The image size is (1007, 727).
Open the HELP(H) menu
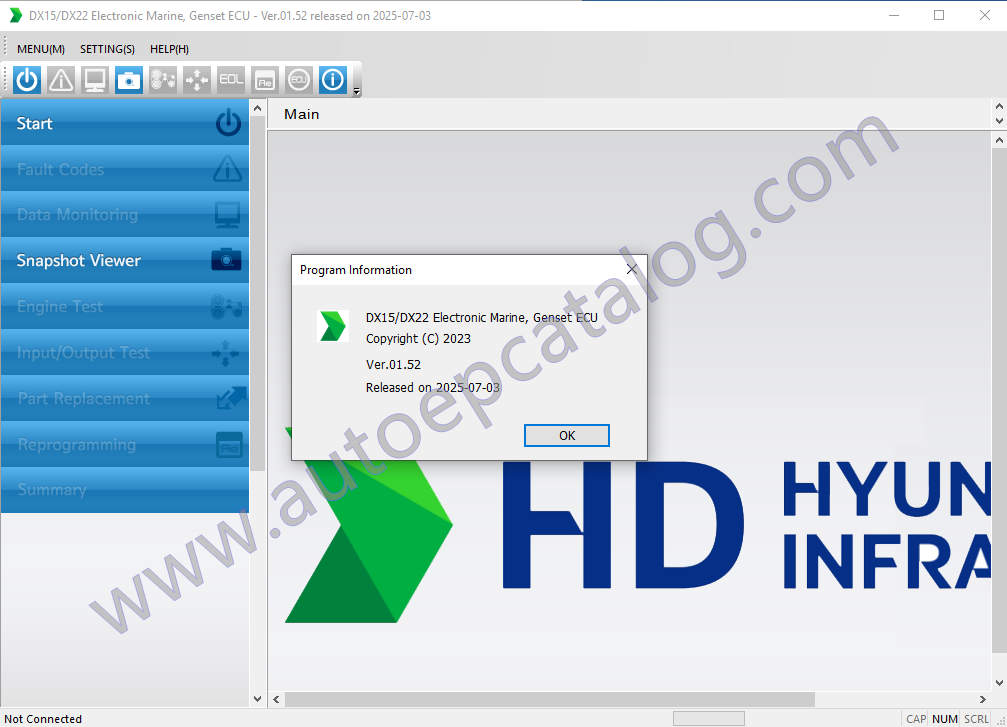click(169, 49)
